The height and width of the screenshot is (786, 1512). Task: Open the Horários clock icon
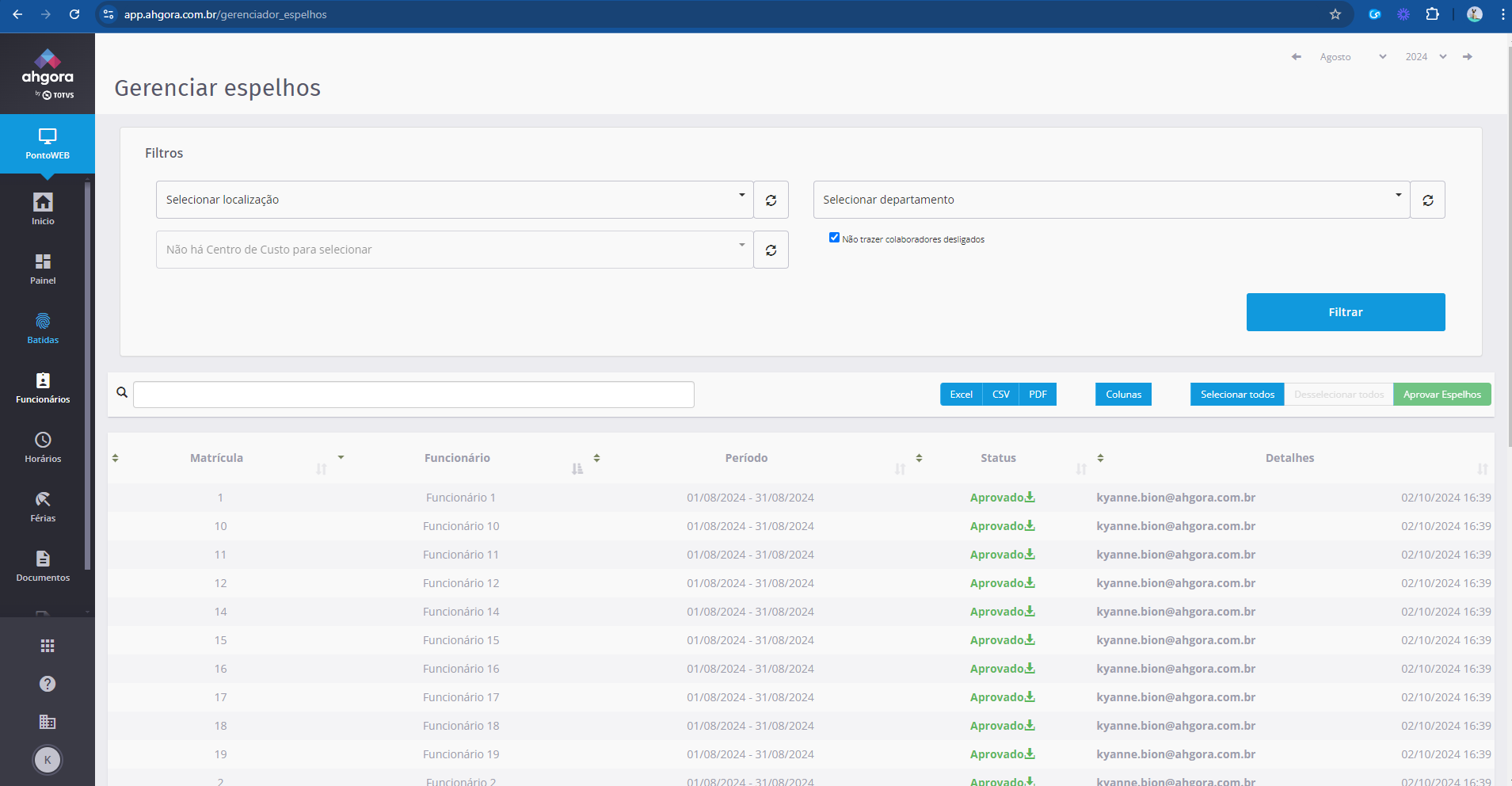pos(43,440)
